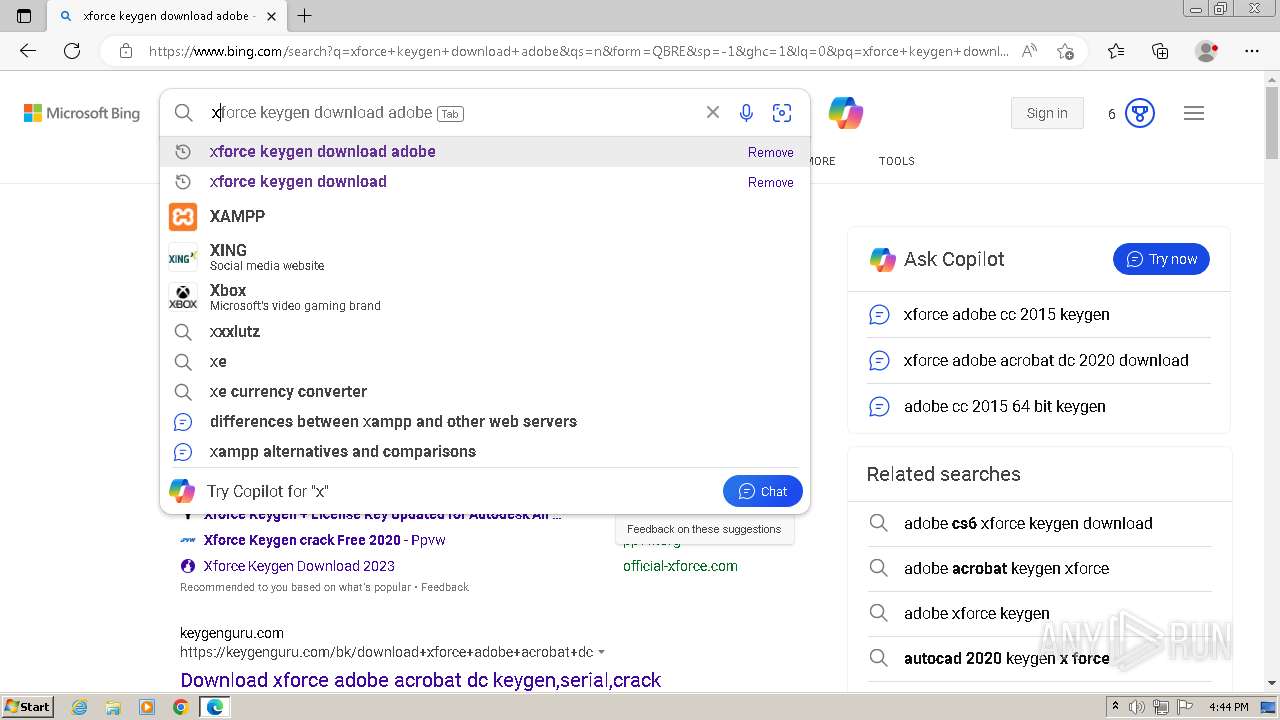Click the Chat button for Copilot
This screenshot has width=1280, height=720.
click(762, 491)
